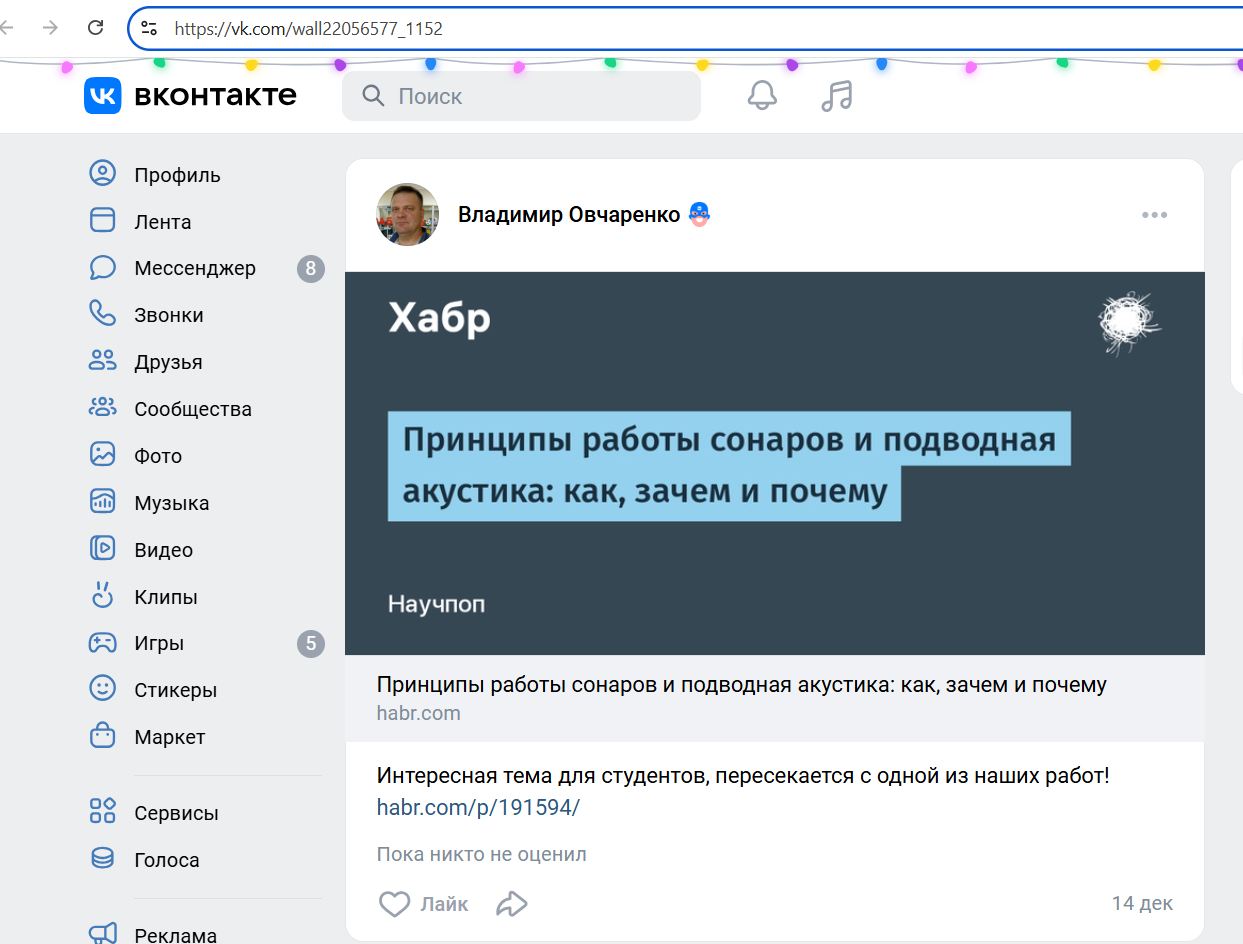Open Маркет from the sidebar menu
The height and width of the screenshot is (944, 1243).
(x=102, y=737)
